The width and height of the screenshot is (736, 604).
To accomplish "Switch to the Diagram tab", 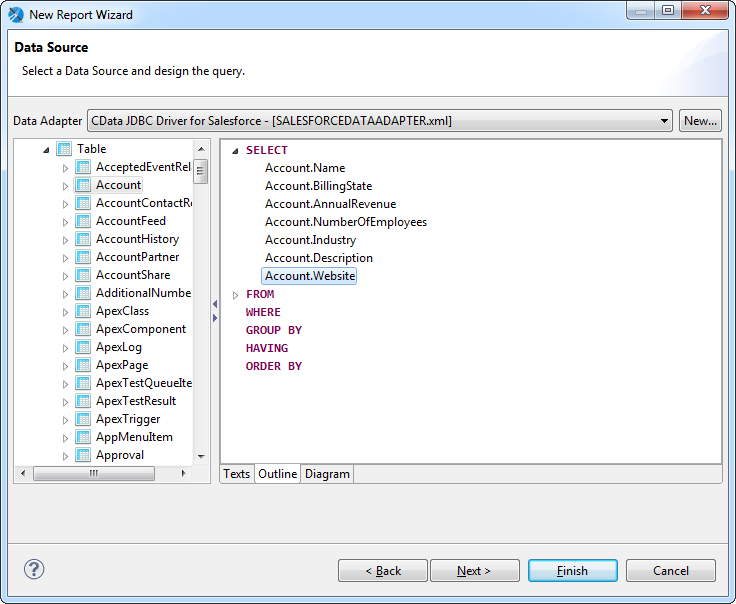I will (327, 474).
